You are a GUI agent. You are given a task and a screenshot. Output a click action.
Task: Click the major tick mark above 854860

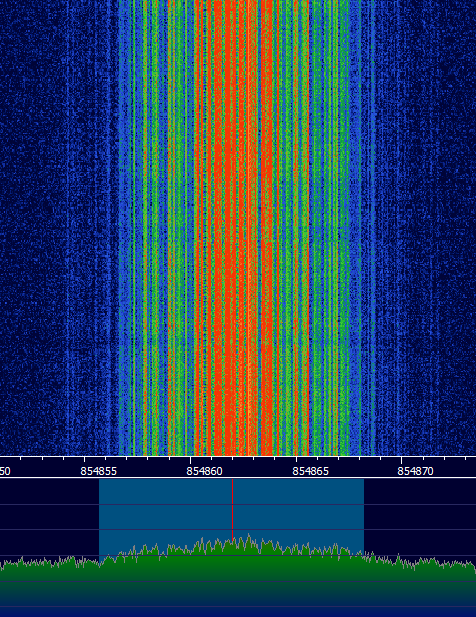[x=190, y=460]
